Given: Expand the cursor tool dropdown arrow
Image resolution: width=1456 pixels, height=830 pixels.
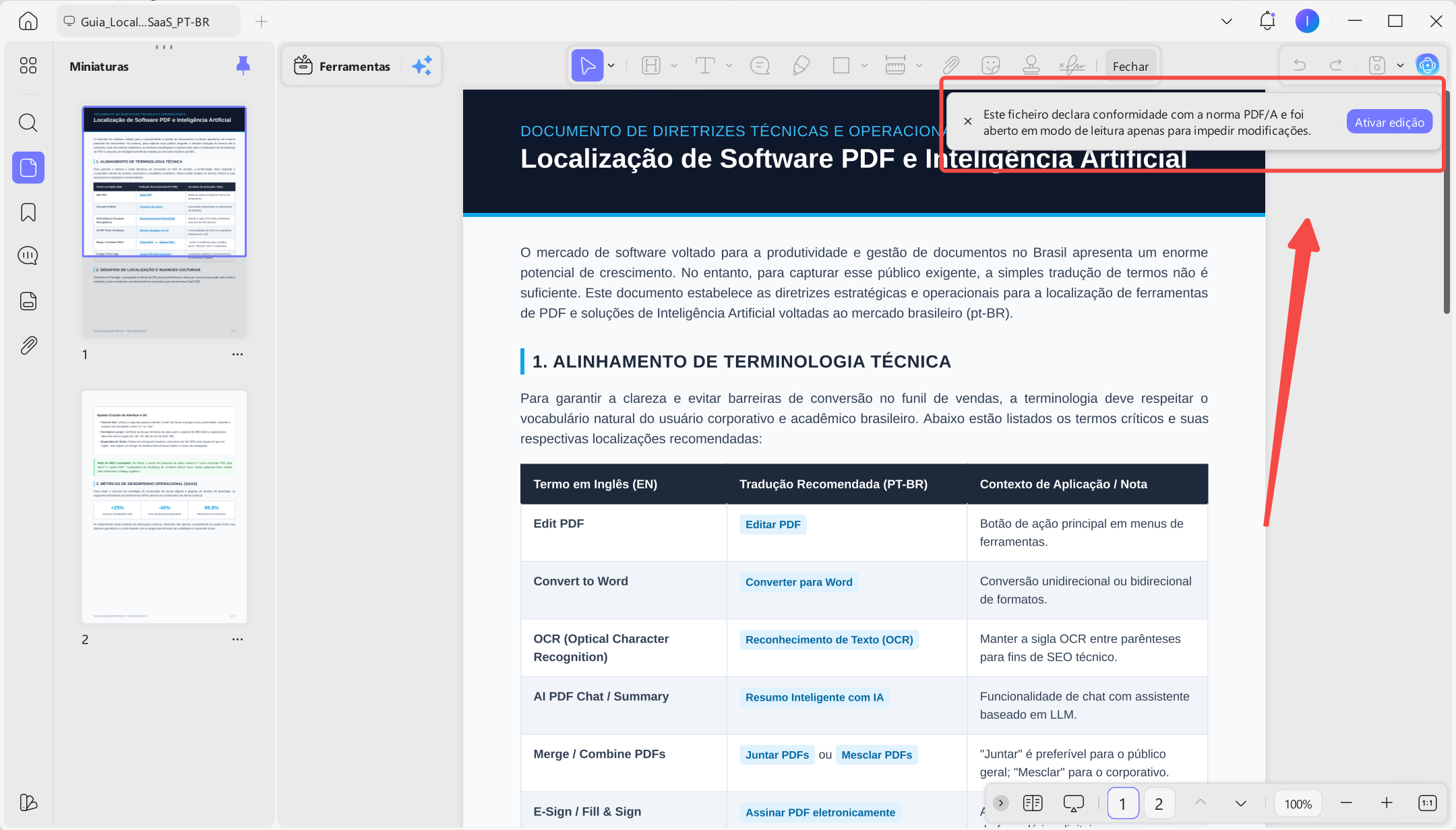Looking at the screenshot, I should pos(611,65).
